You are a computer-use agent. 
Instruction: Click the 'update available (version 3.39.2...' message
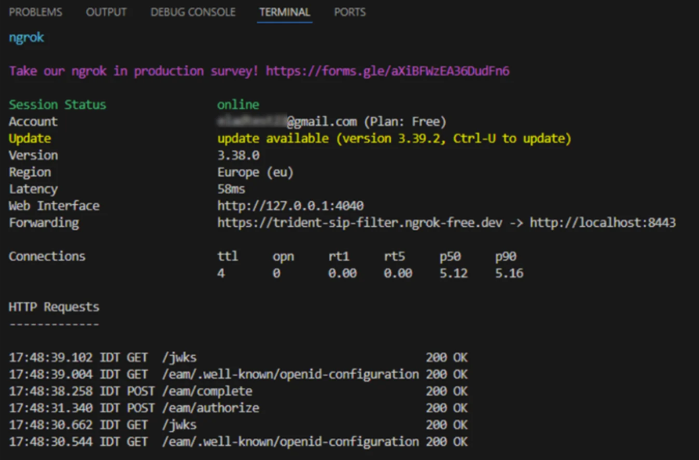tap(394, 139)
